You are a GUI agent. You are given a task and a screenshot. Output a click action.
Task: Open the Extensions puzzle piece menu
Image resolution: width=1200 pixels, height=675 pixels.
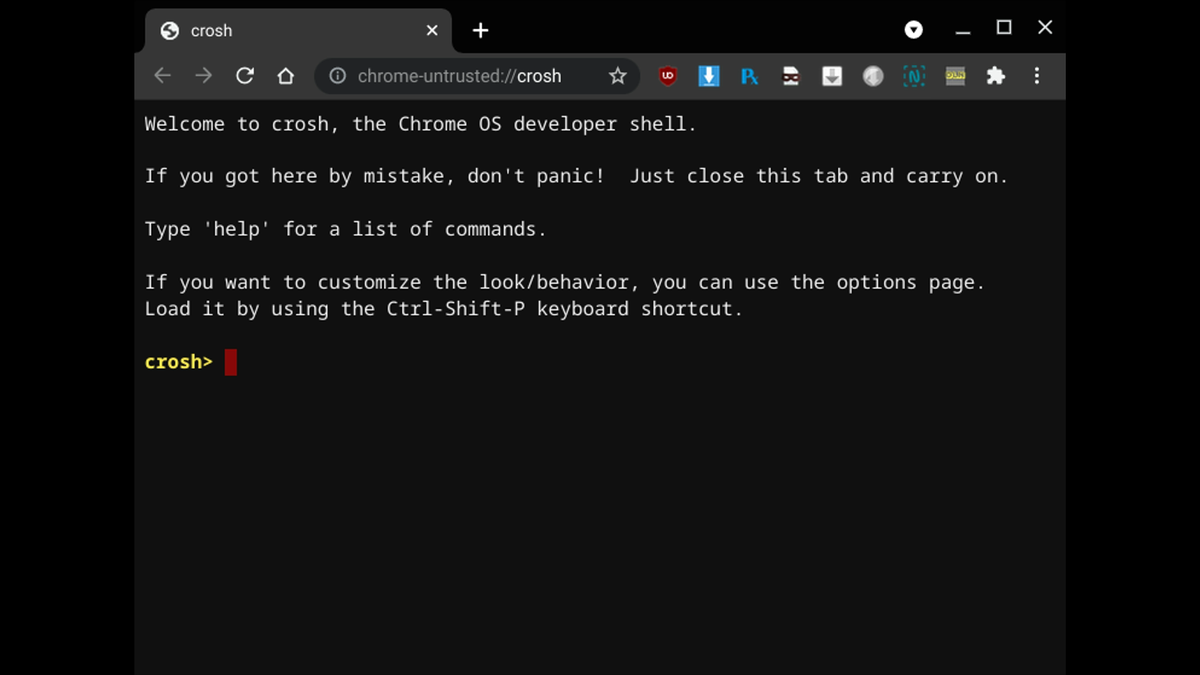pos(995,76)
